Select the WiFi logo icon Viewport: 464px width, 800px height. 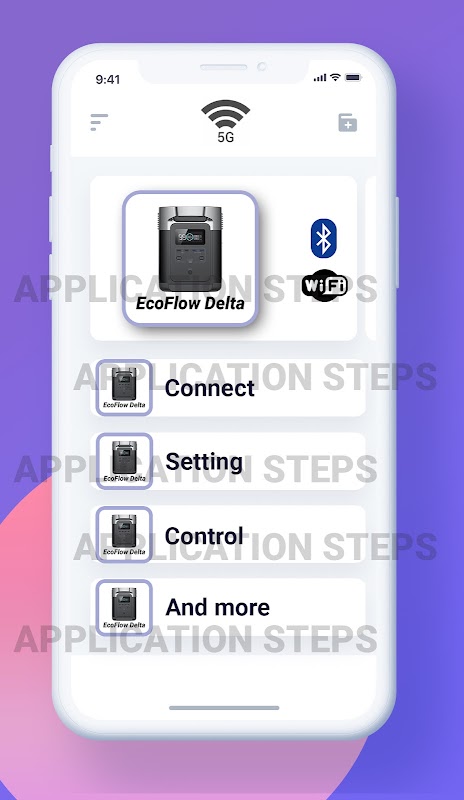click(x=325, y=285)
